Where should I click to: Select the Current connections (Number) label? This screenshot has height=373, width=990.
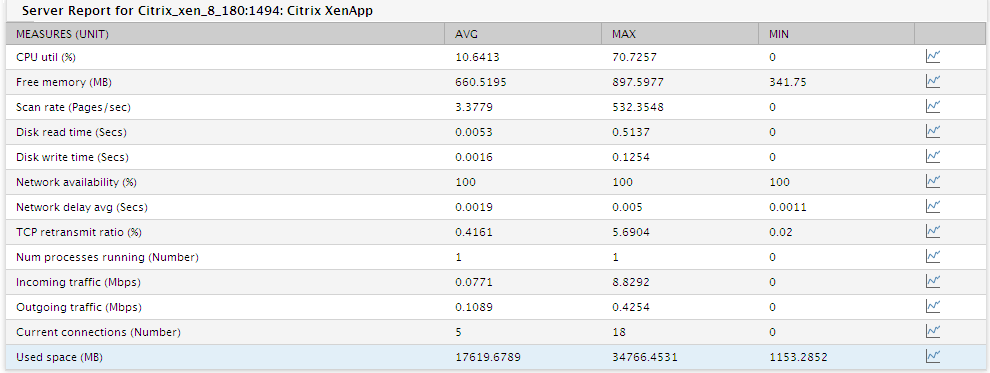[98, 332]
